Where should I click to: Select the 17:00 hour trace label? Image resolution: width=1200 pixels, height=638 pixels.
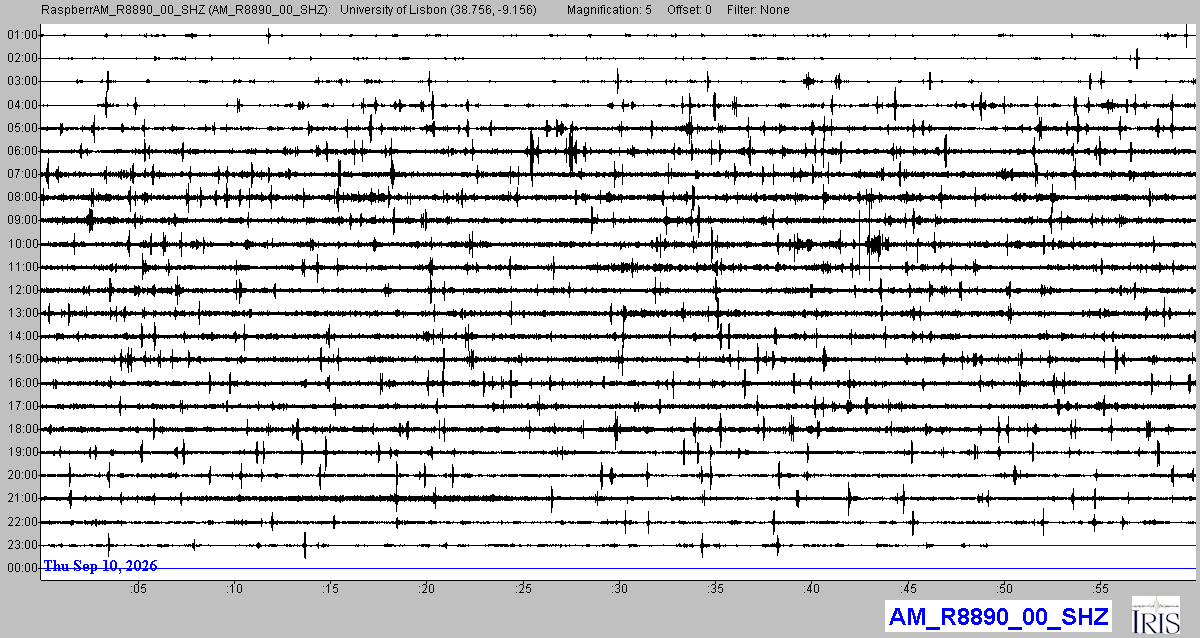pyautogui.click(x=21, y=406)
